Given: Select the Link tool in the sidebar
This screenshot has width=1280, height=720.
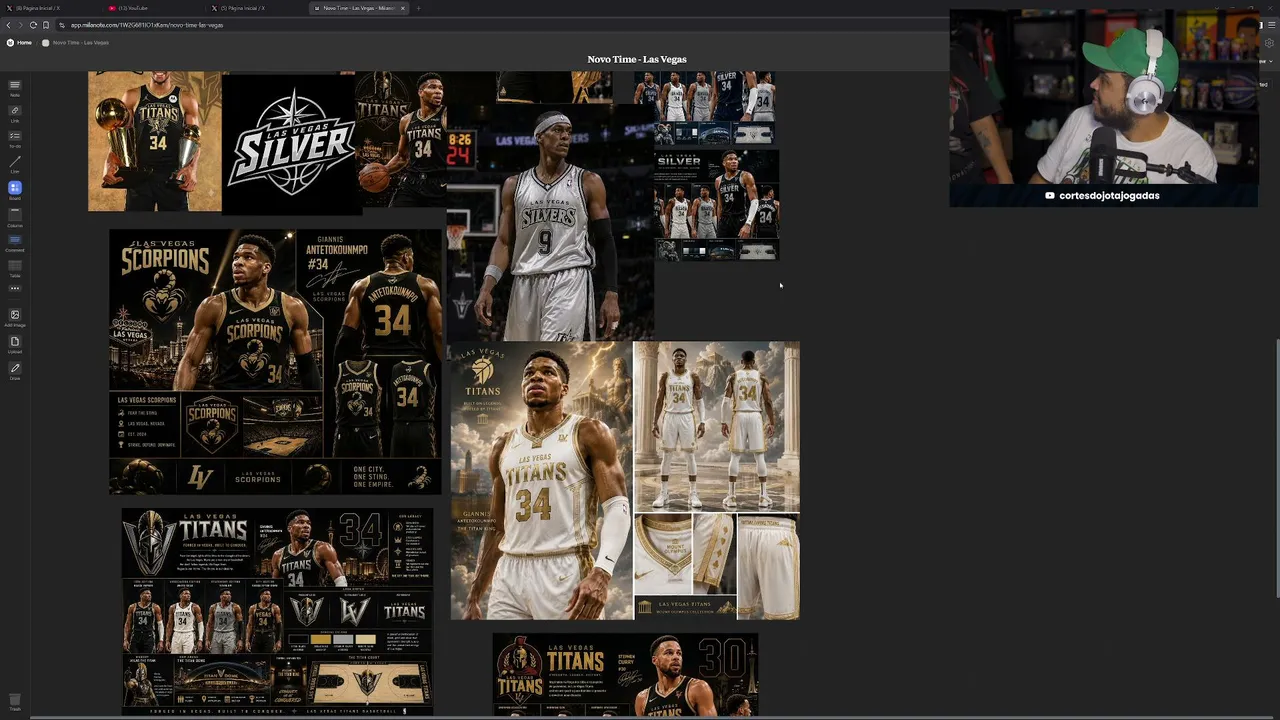Looking at the screenshot, I should tap(14, 113).
